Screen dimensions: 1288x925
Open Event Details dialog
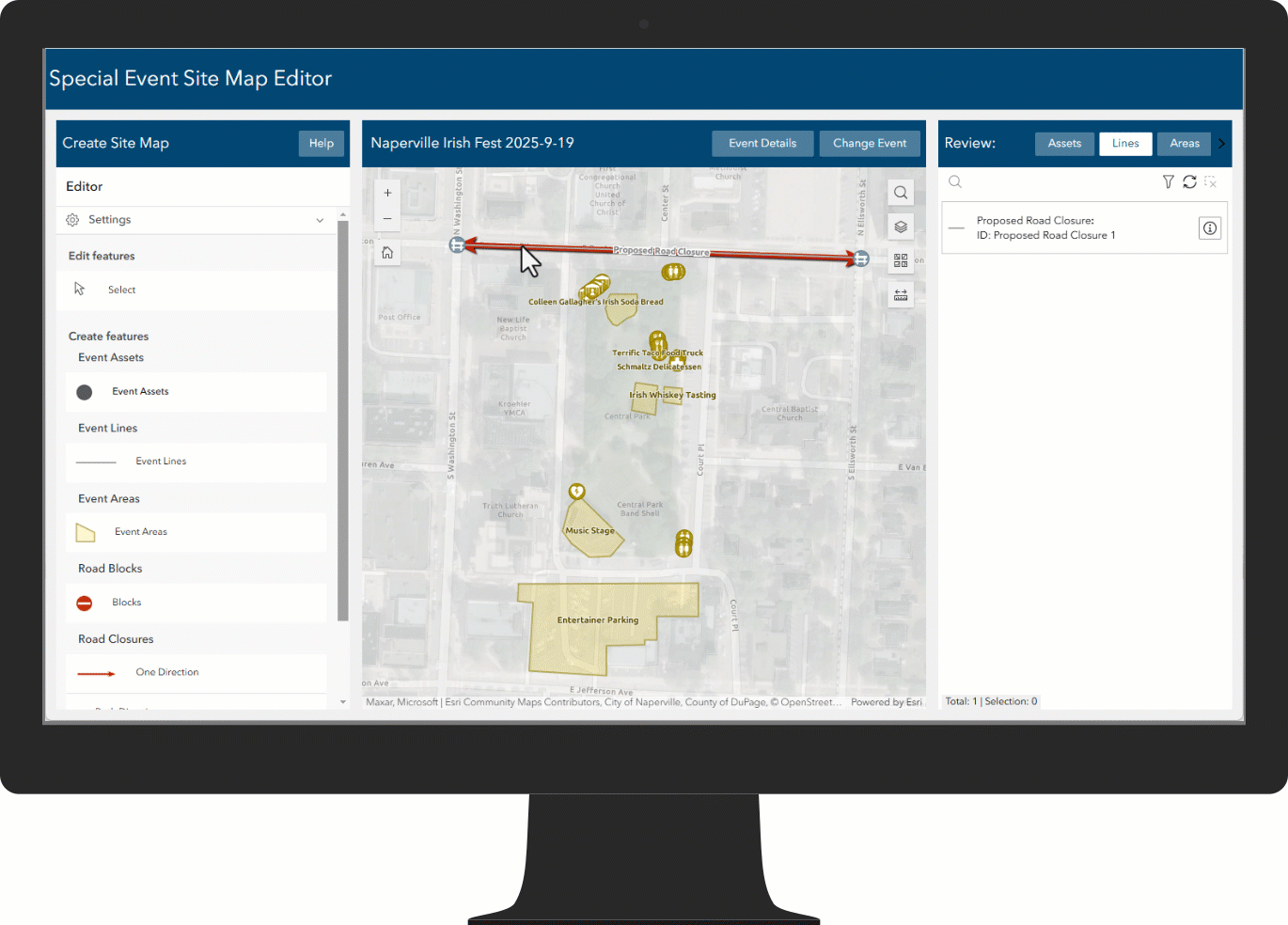click(x=762, y=143)
